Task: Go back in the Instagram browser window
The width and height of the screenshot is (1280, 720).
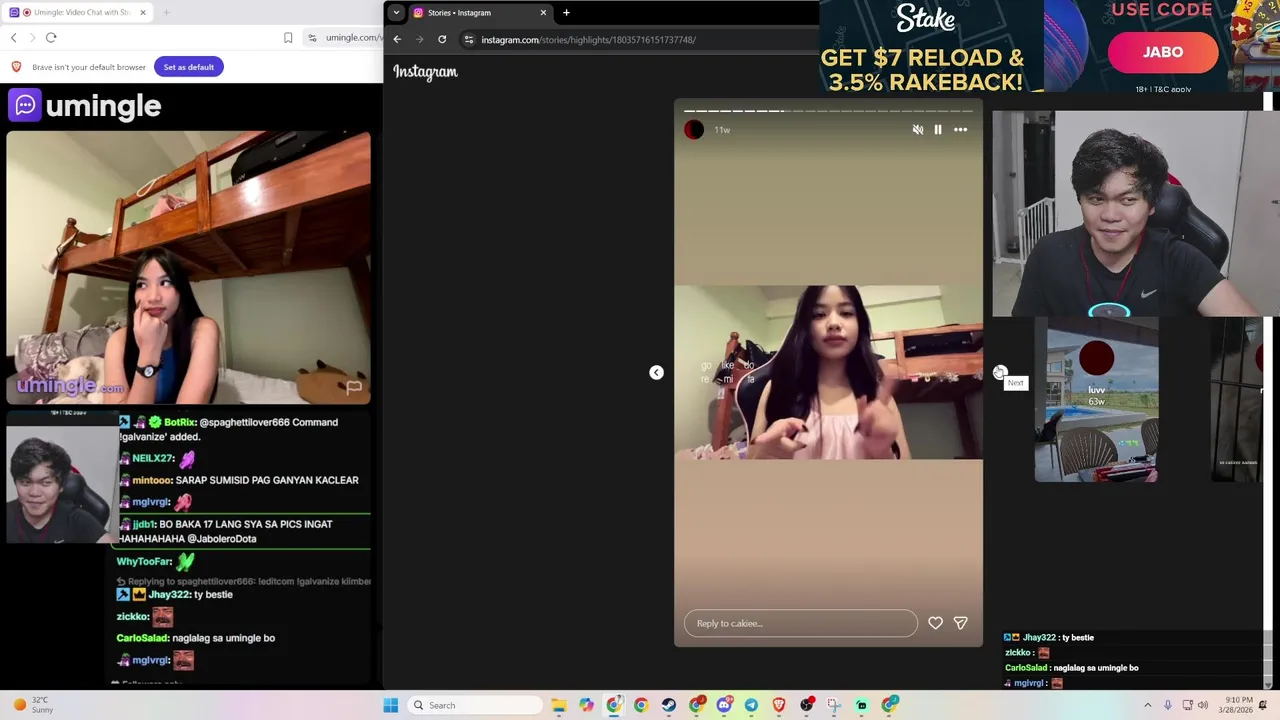Action: tap(397, 40)
